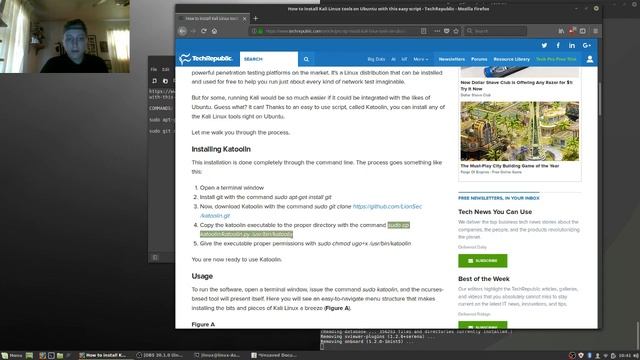The height and width of the screenshot is (360, 640).
Task: Click the Tech Pro Free Trial link
Action: 556,59
